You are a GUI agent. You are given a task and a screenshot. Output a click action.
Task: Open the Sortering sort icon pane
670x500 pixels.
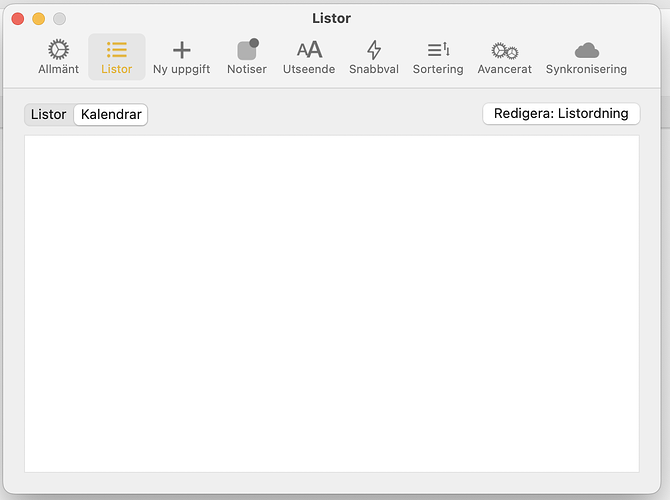click(x=438, y=50)
